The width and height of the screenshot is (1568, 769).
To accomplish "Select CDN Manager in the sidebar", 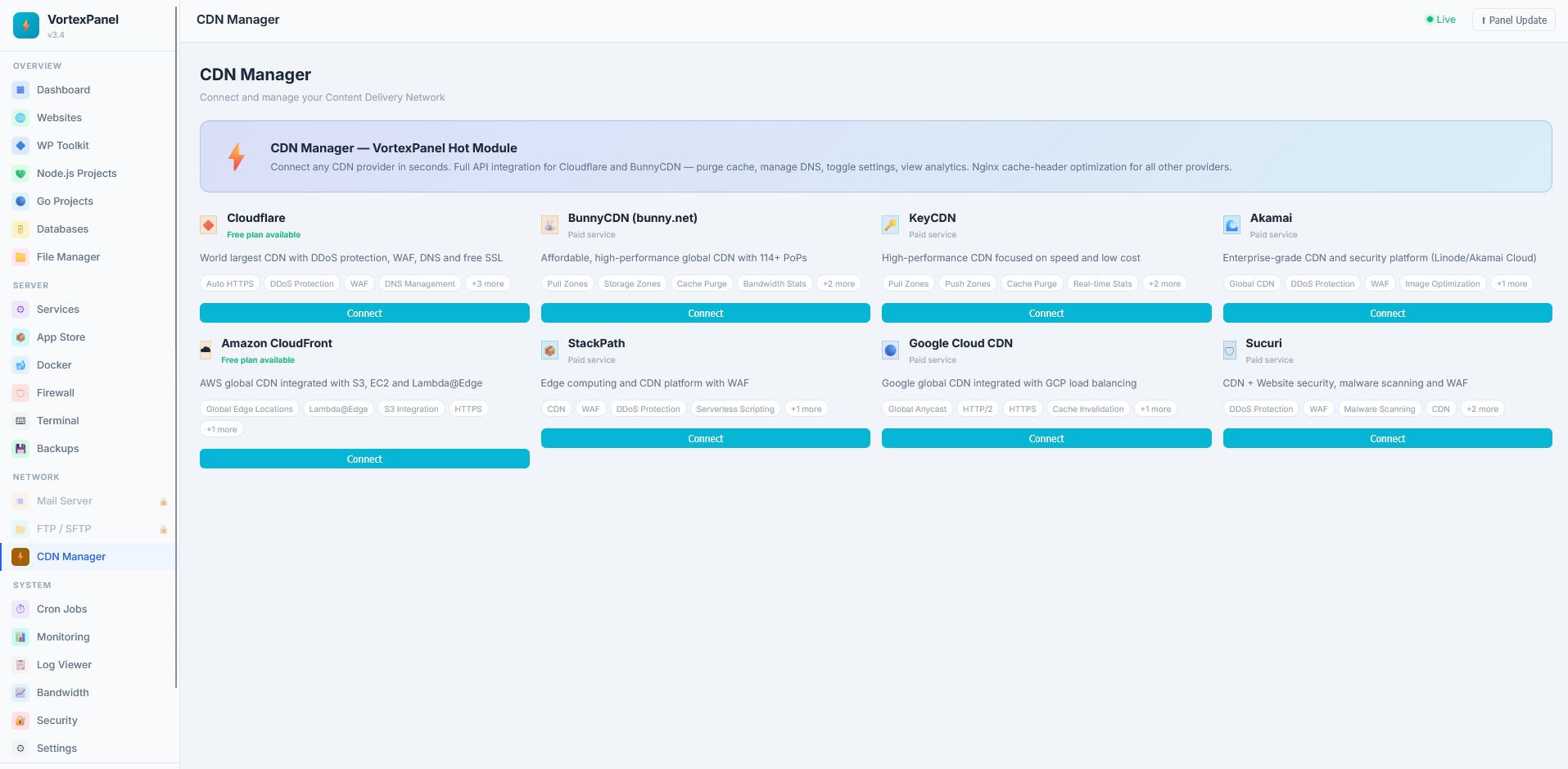I will (x=88, y=557).
